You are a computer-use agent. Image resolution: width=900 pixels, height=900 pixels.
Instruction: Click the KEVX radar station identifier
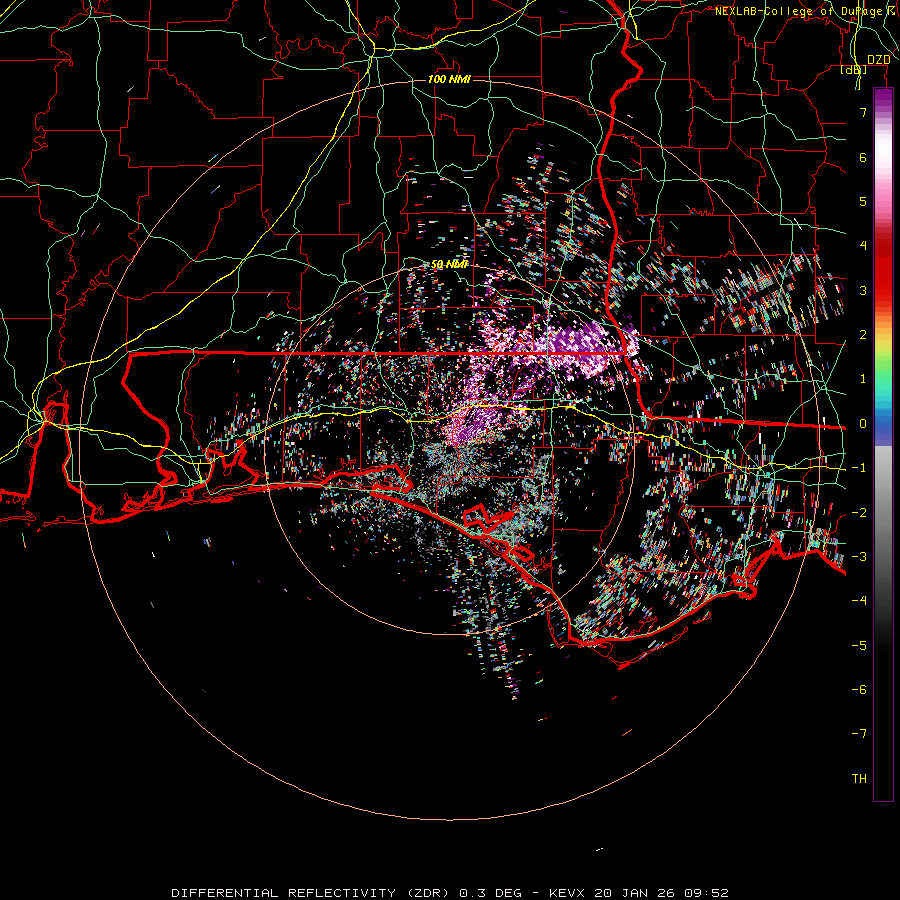click(x=567, y=893)
